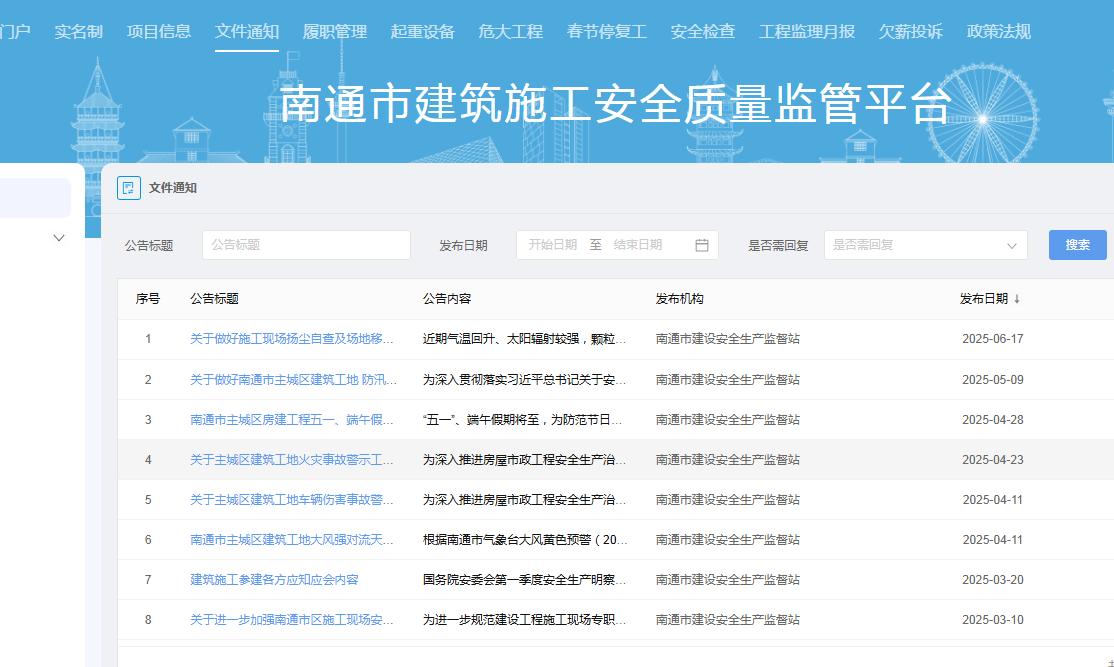Select the 安全检查 nav tab
The image size is (1114, 667).
point(703,32)
